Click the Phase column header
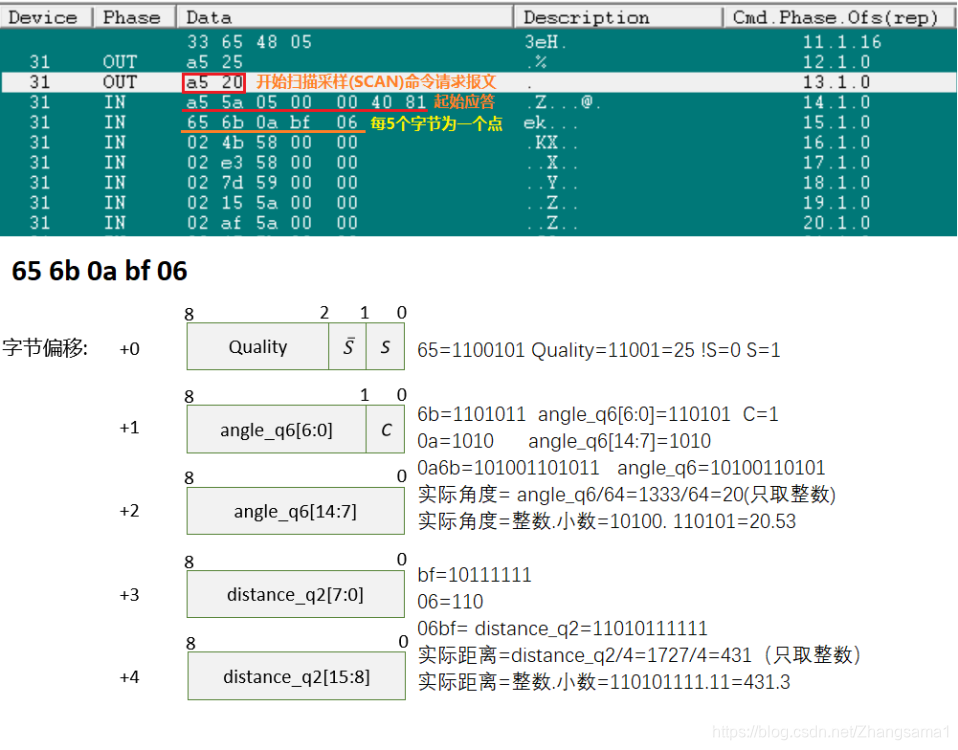Viewport: 958px width, 750px height. pyautogui.click(x=134, y=17)
